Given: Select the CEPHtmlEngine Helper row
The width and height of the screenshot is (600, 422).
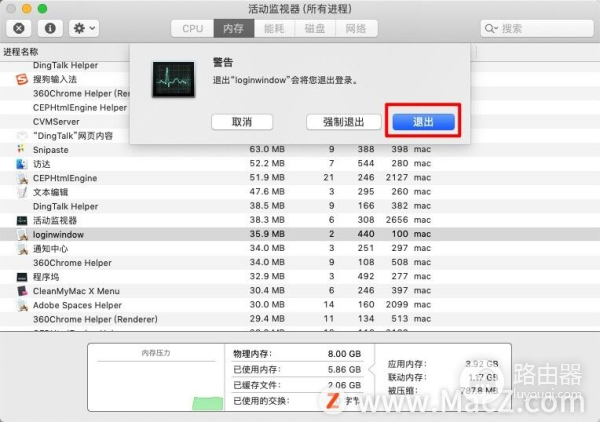Looking at the screenshot, I should [x=65, y=108].
